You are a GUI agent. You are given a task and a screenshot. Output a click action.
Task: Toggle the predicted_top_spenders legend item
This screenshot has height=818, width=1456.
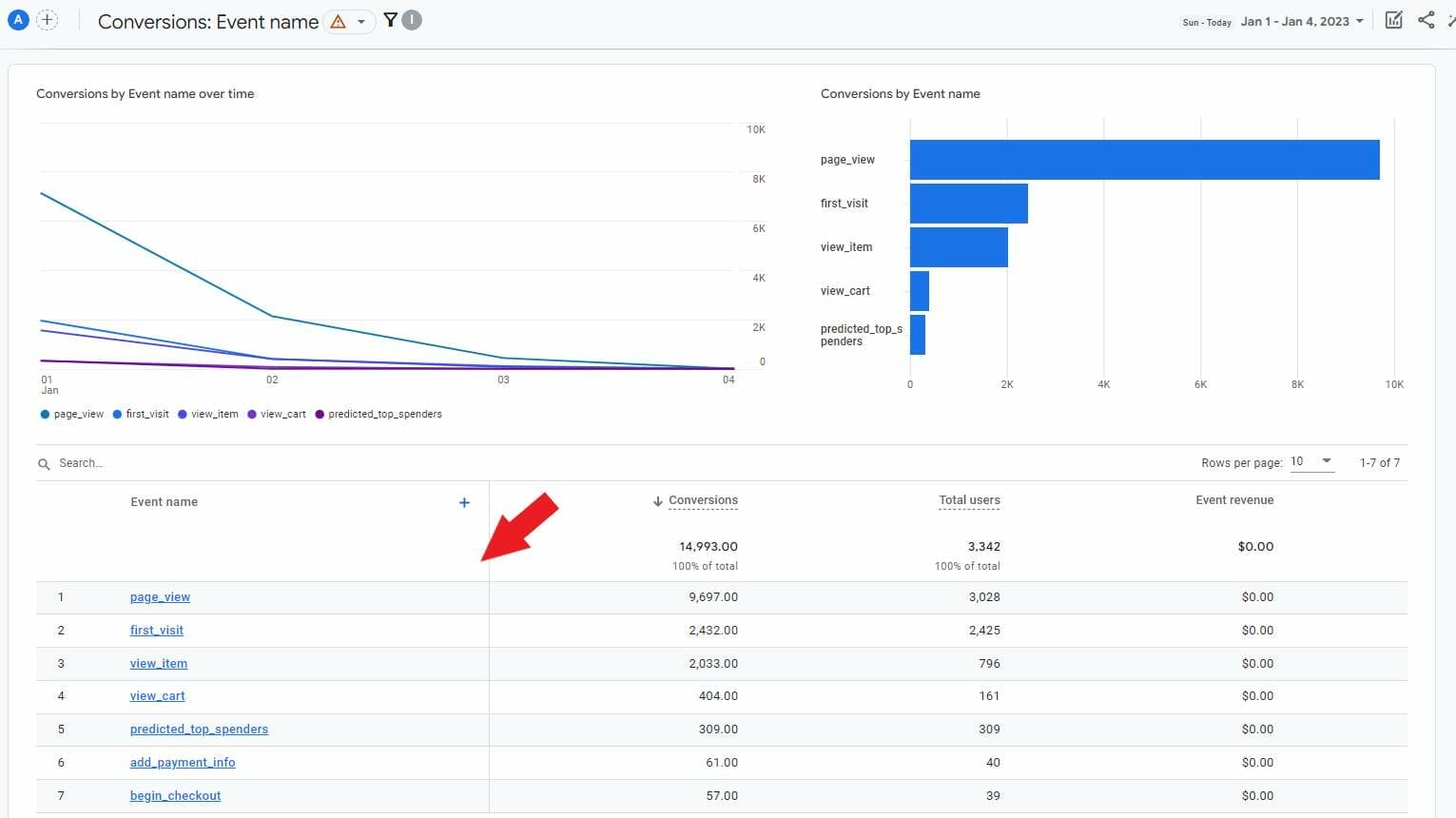click(x=379, y=414)
